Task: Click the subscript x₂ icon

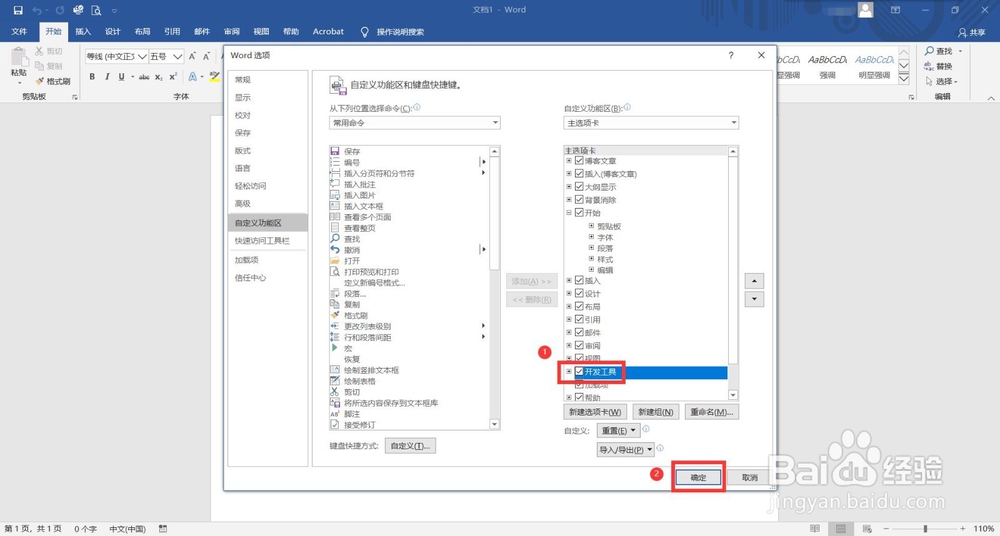Action: 159,77
